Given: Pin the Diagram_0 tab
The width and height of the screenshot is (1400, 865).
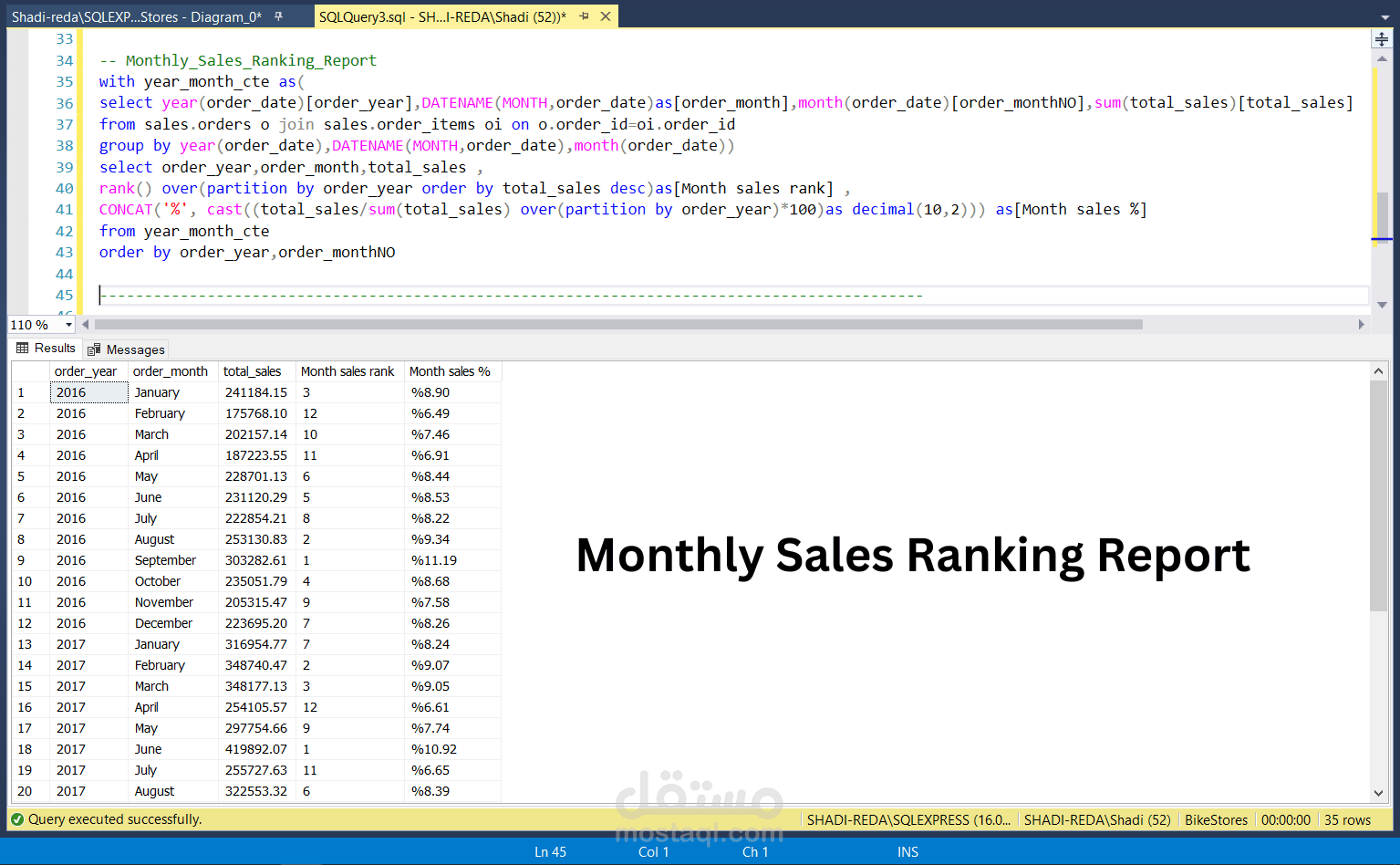Looking at the screenshot, I should click(x=279, y=16).
